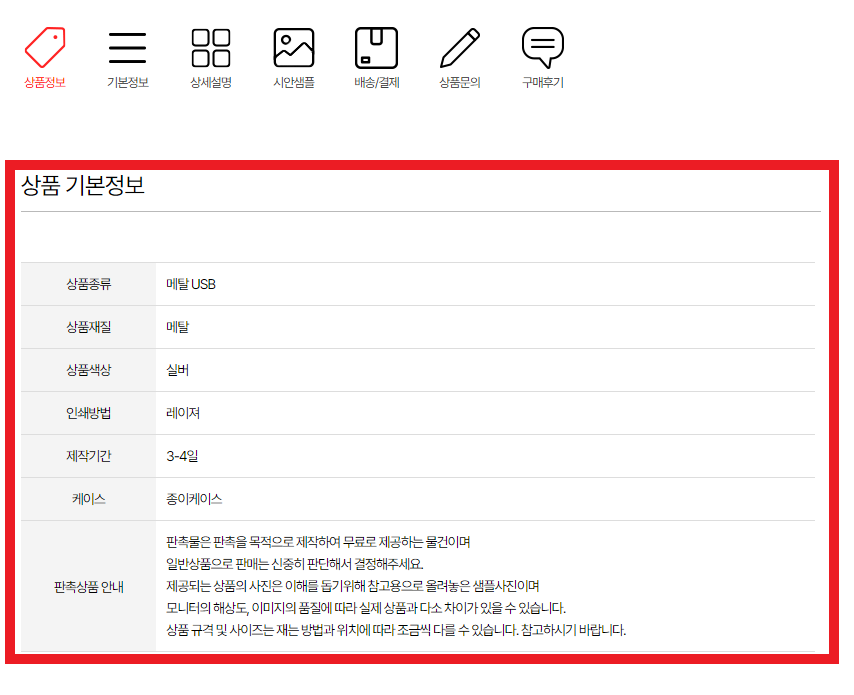The width and height of the screenshot is (854, 695).
Task: Click the 판촉상품 안내 row label
Action: [x=88, y=587]
